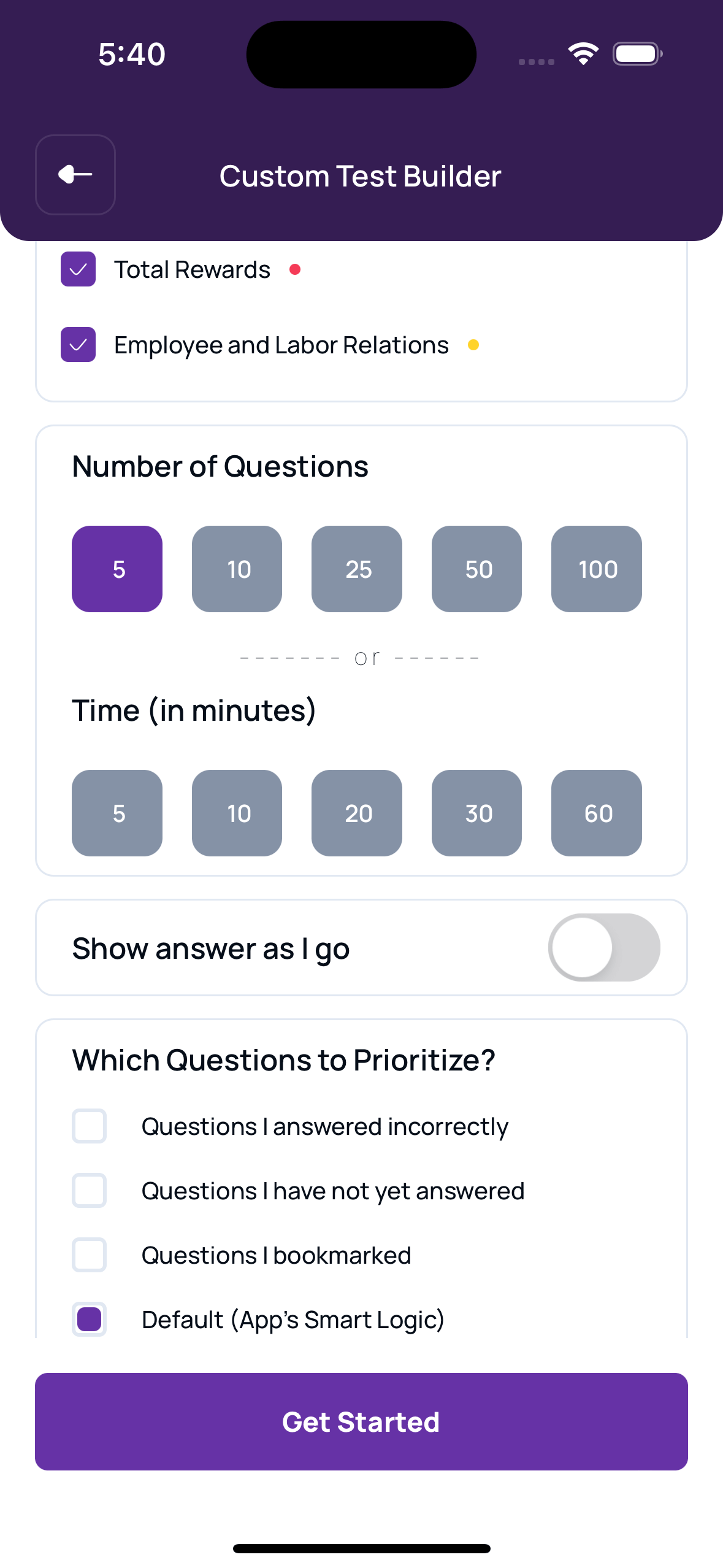The width and height of the screenshot is (723, 1568).
Task: Tap the back arrow icon
Action: [75, 175]
